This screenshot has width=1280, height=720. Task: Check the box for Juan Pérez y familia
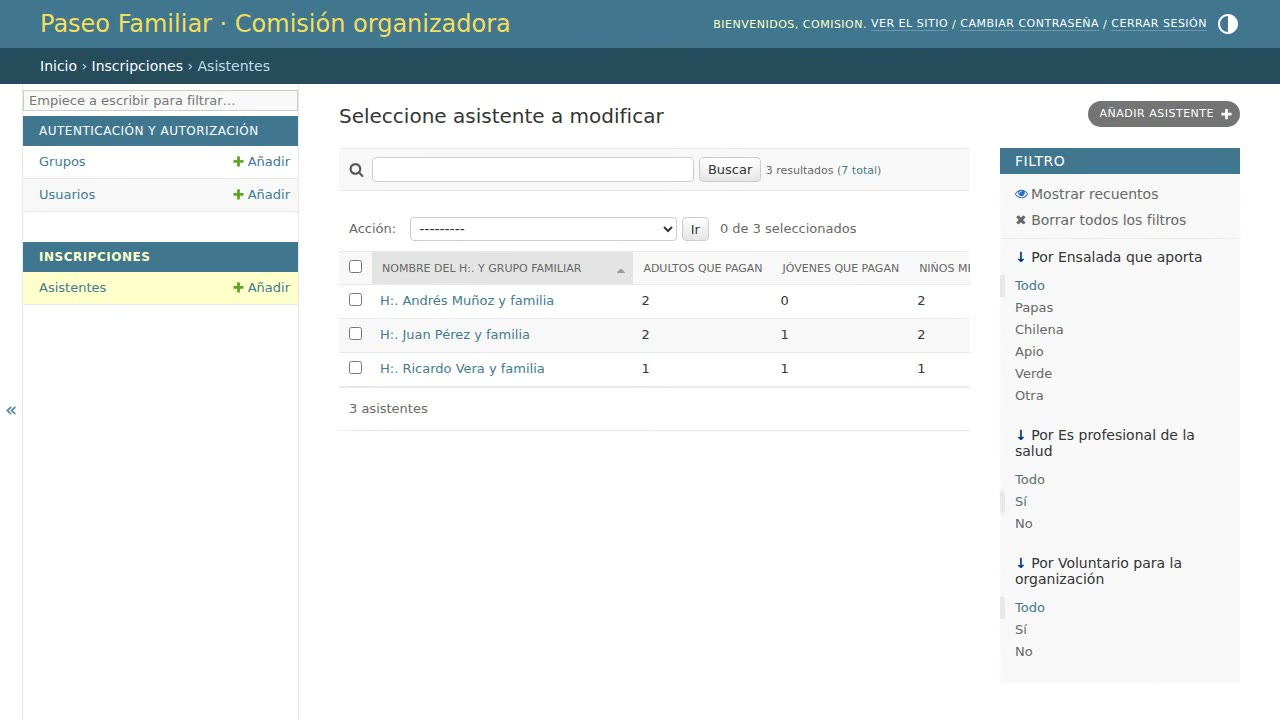coord(355,334)
